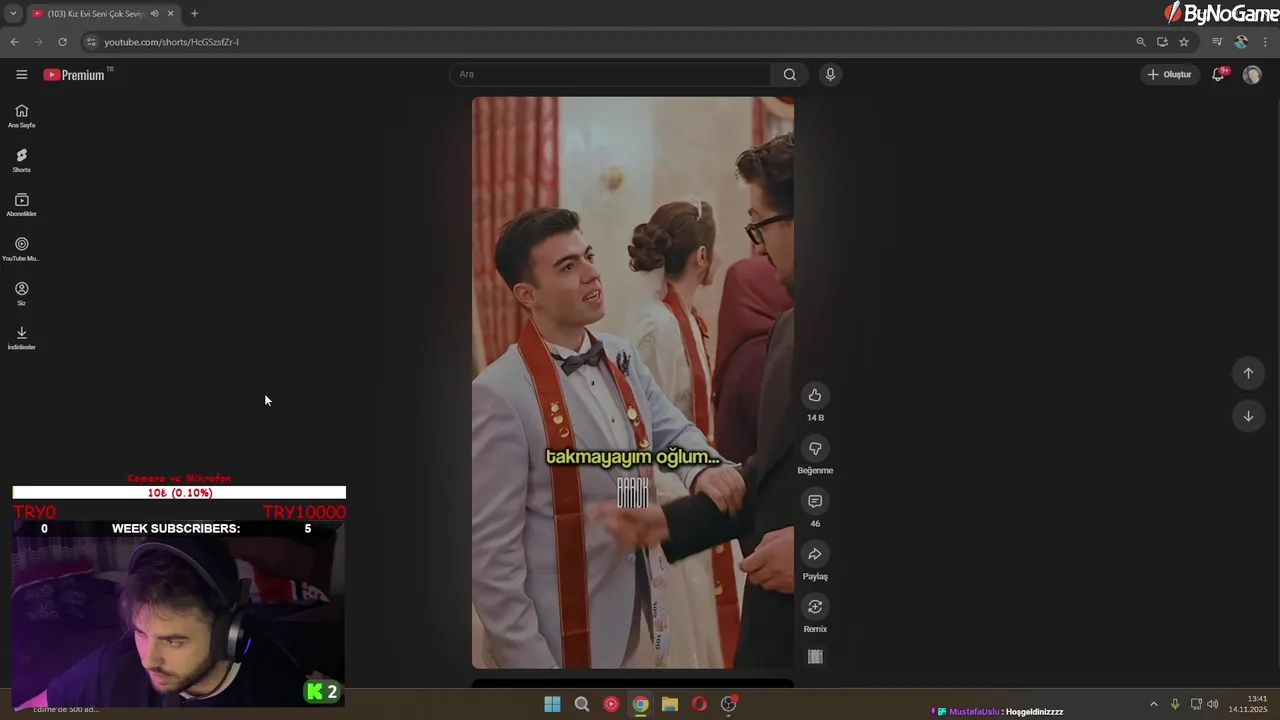Click the Oluştur (Create) button

1169,75
